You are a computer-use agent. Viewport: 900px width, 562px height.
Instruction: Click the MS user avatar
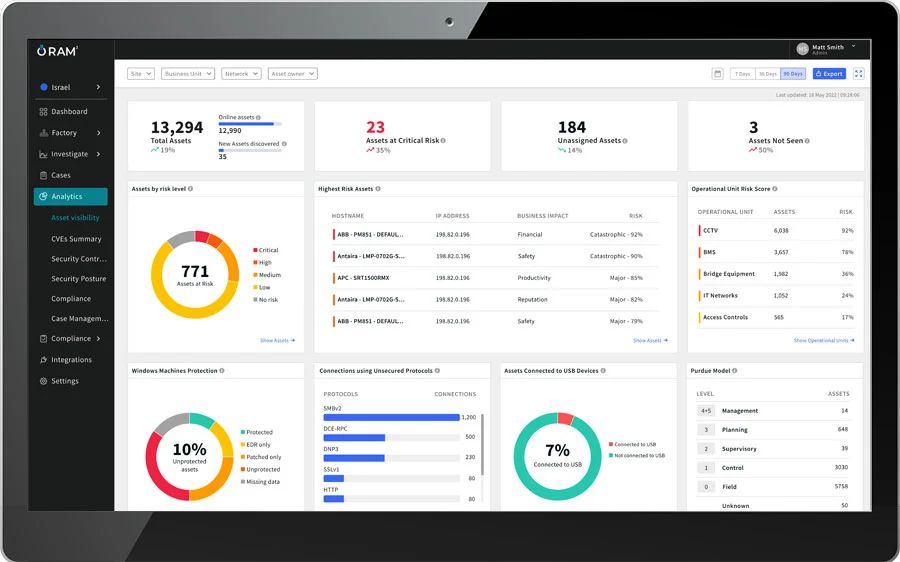[x=802, y=49]
